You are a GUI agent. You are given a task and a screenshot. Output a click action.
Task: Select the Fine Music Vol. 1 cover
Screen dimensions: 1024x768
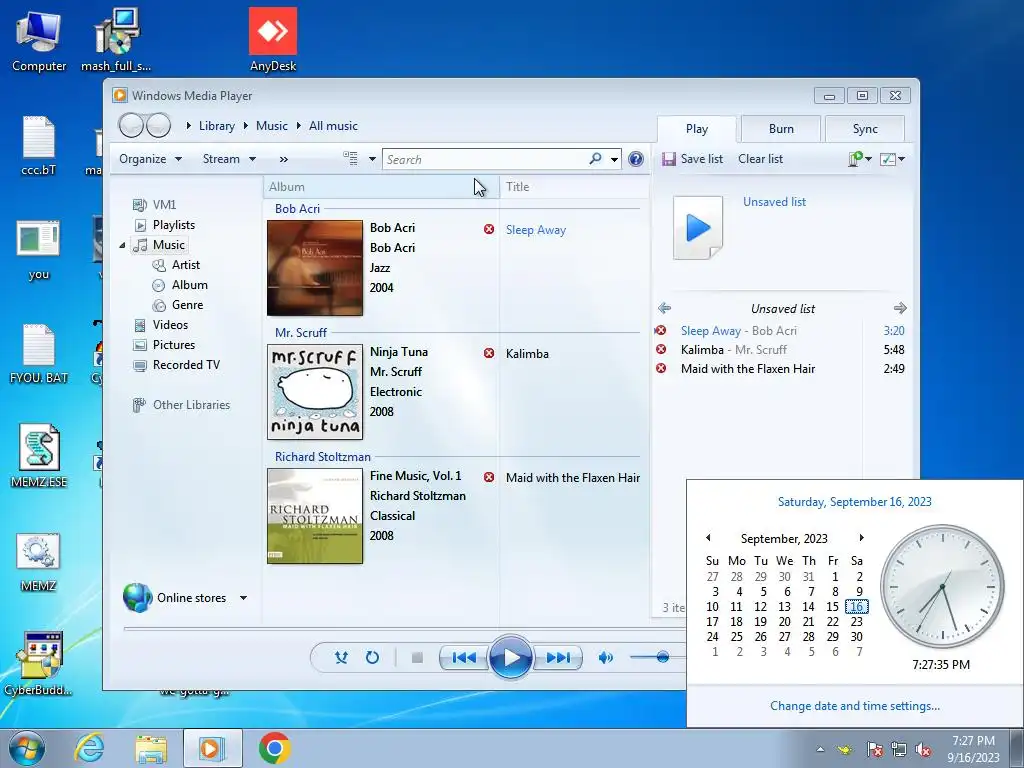[315, 516]
